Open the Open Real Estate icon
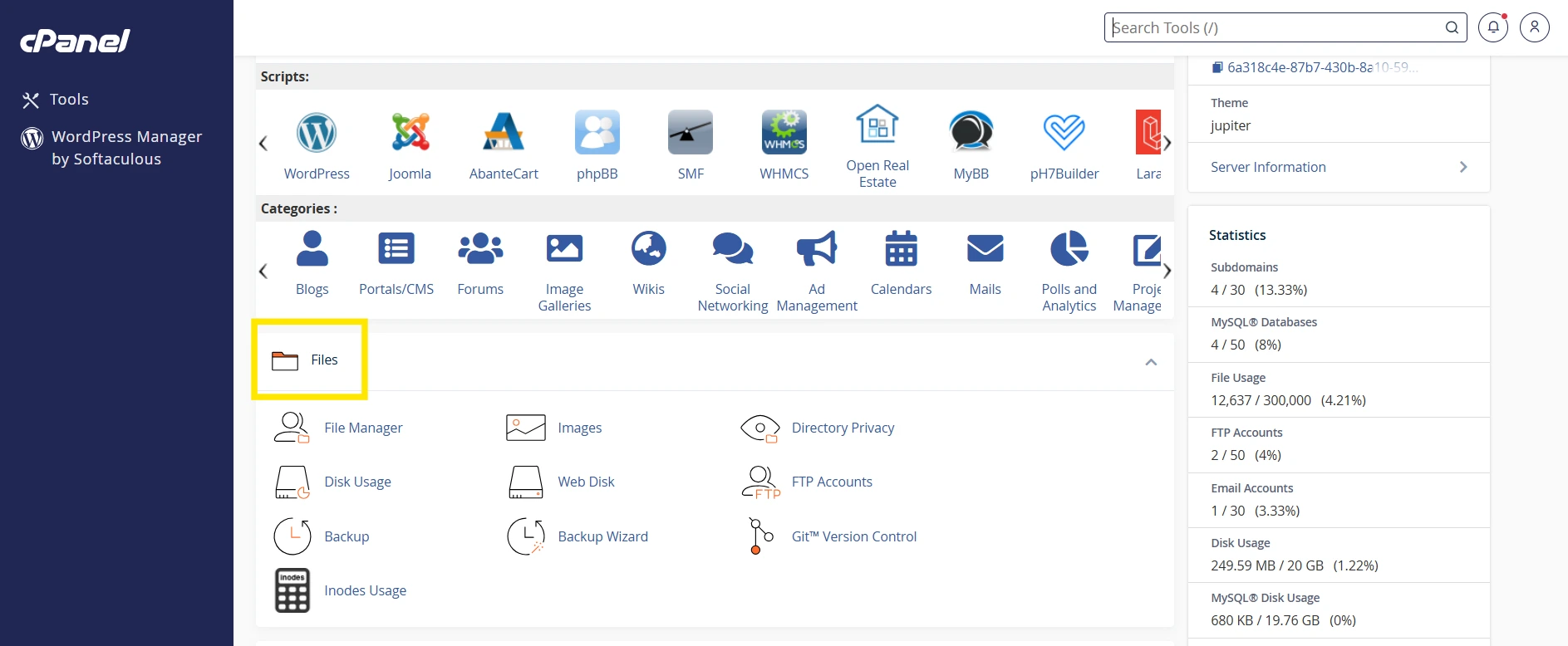Viewport: 1568px width, 646px height. tap(877, 125)
